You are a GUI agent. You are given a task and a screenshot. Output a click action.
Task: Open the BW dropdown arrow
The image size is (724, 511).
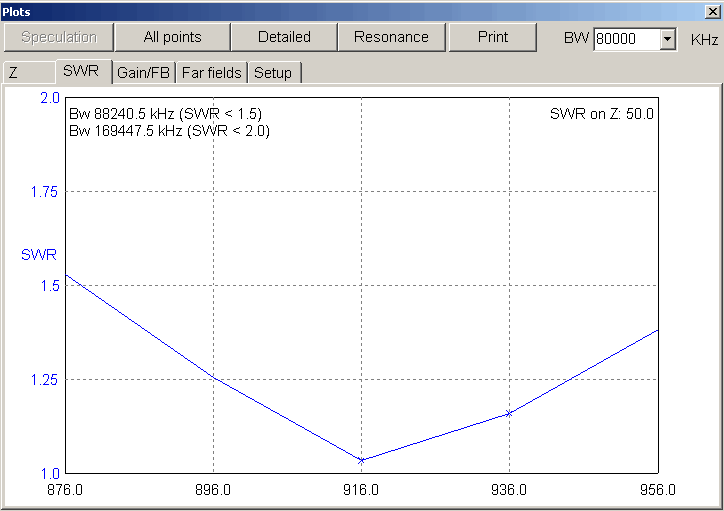(x=667, y=39)
